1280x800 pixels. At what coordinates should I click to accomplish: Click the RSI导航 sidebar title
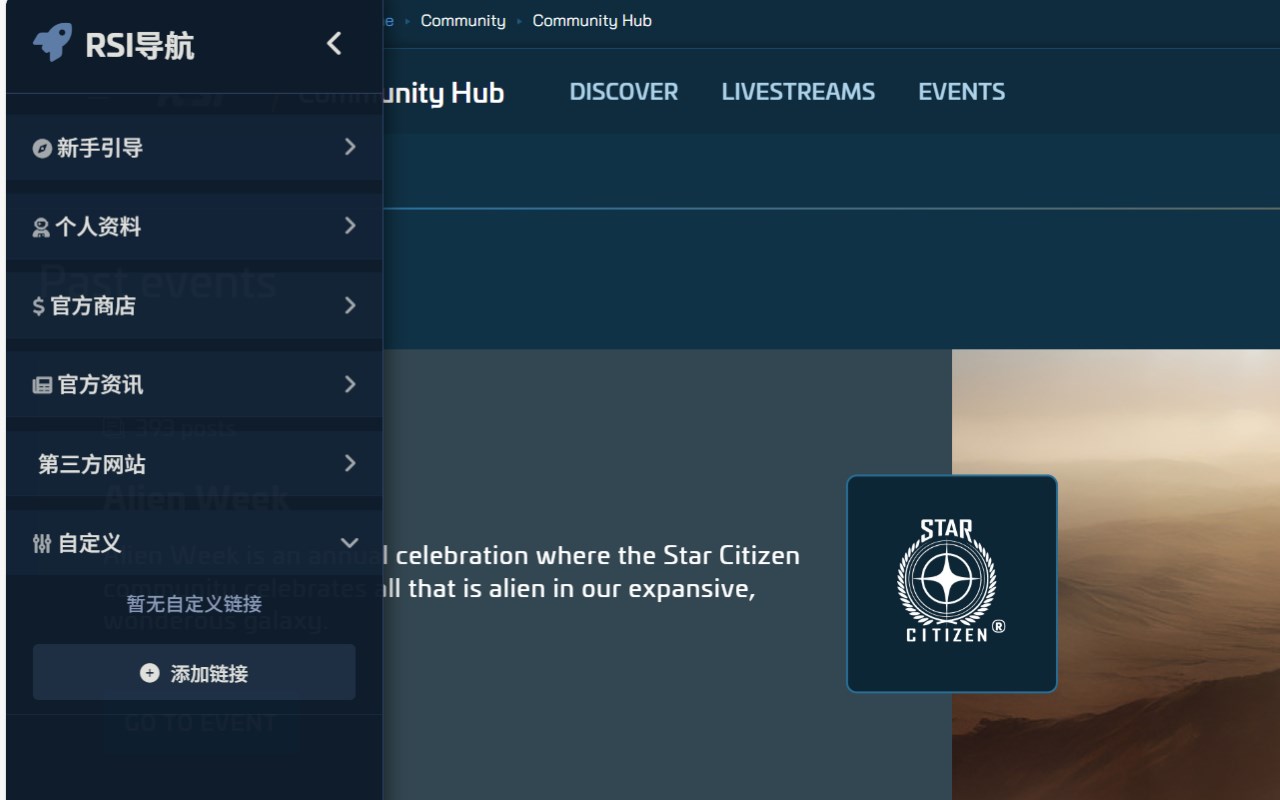[140, 46]
